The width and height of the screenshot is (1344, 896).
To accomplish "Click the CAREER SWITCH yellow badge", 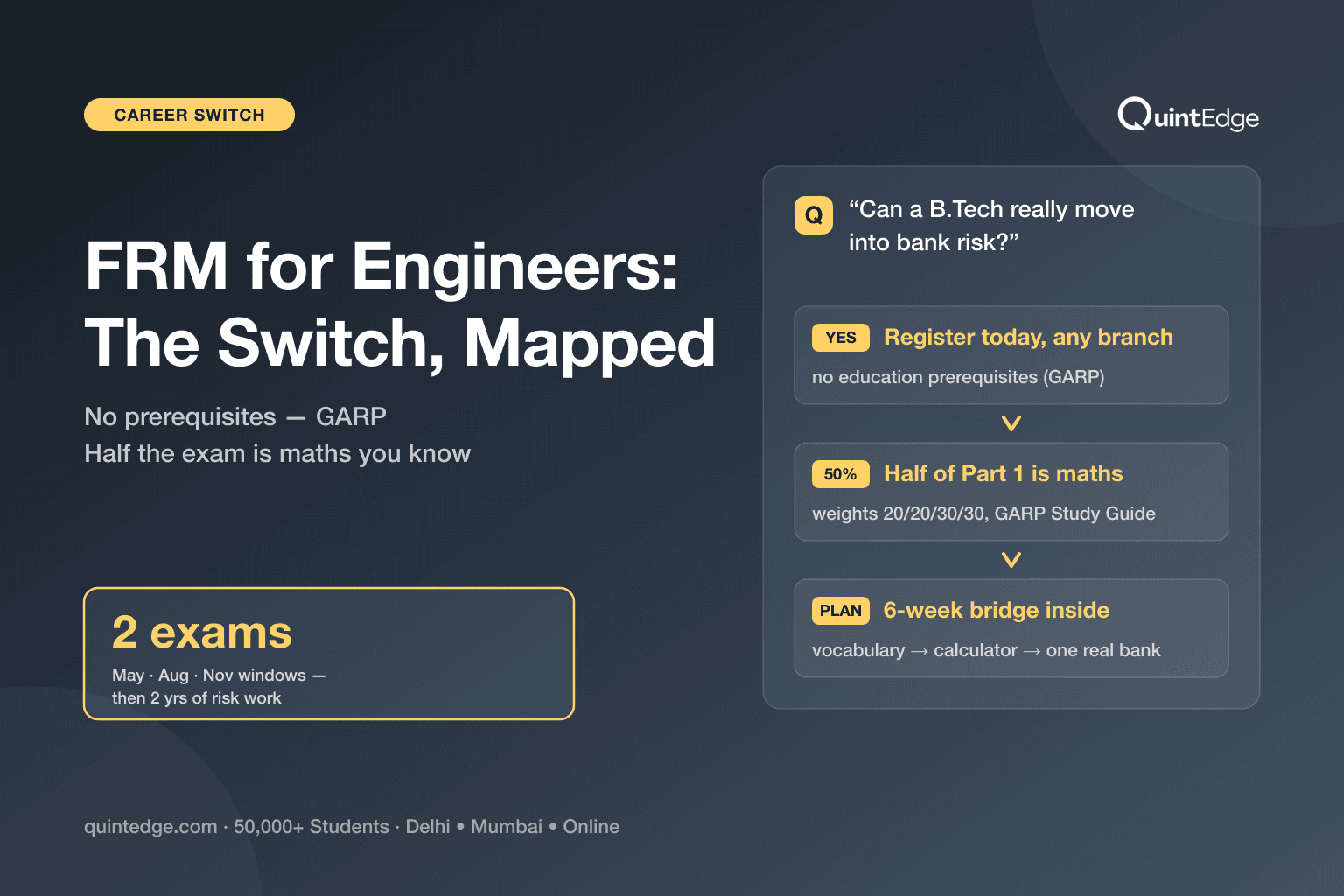I will pos(189,115).
